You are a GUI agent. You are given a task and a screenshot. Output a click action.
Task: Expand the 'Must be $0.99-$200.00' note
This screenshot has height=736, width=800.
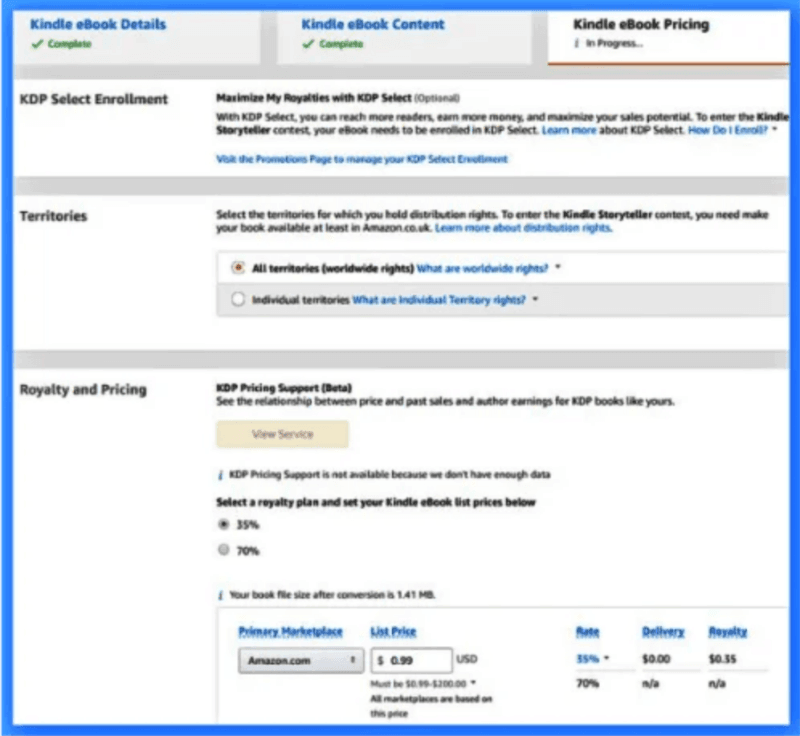[x=473, y=683]
